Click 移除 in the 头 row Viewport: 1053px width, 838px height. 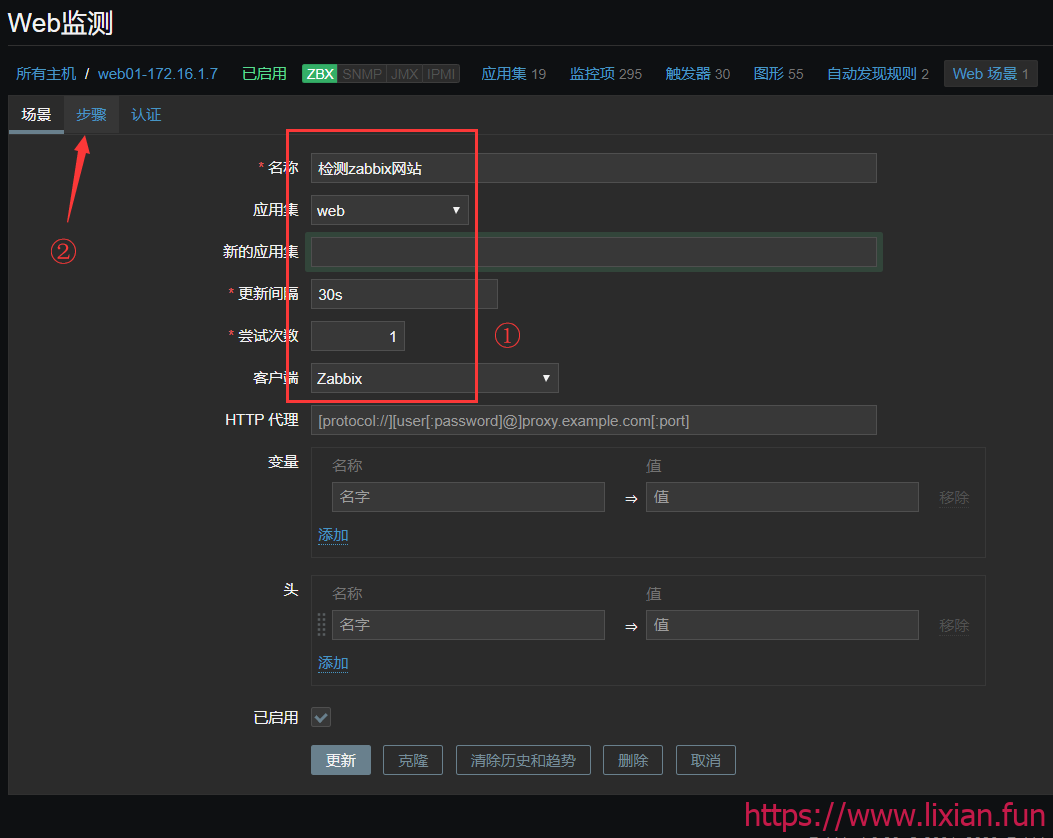954,625
